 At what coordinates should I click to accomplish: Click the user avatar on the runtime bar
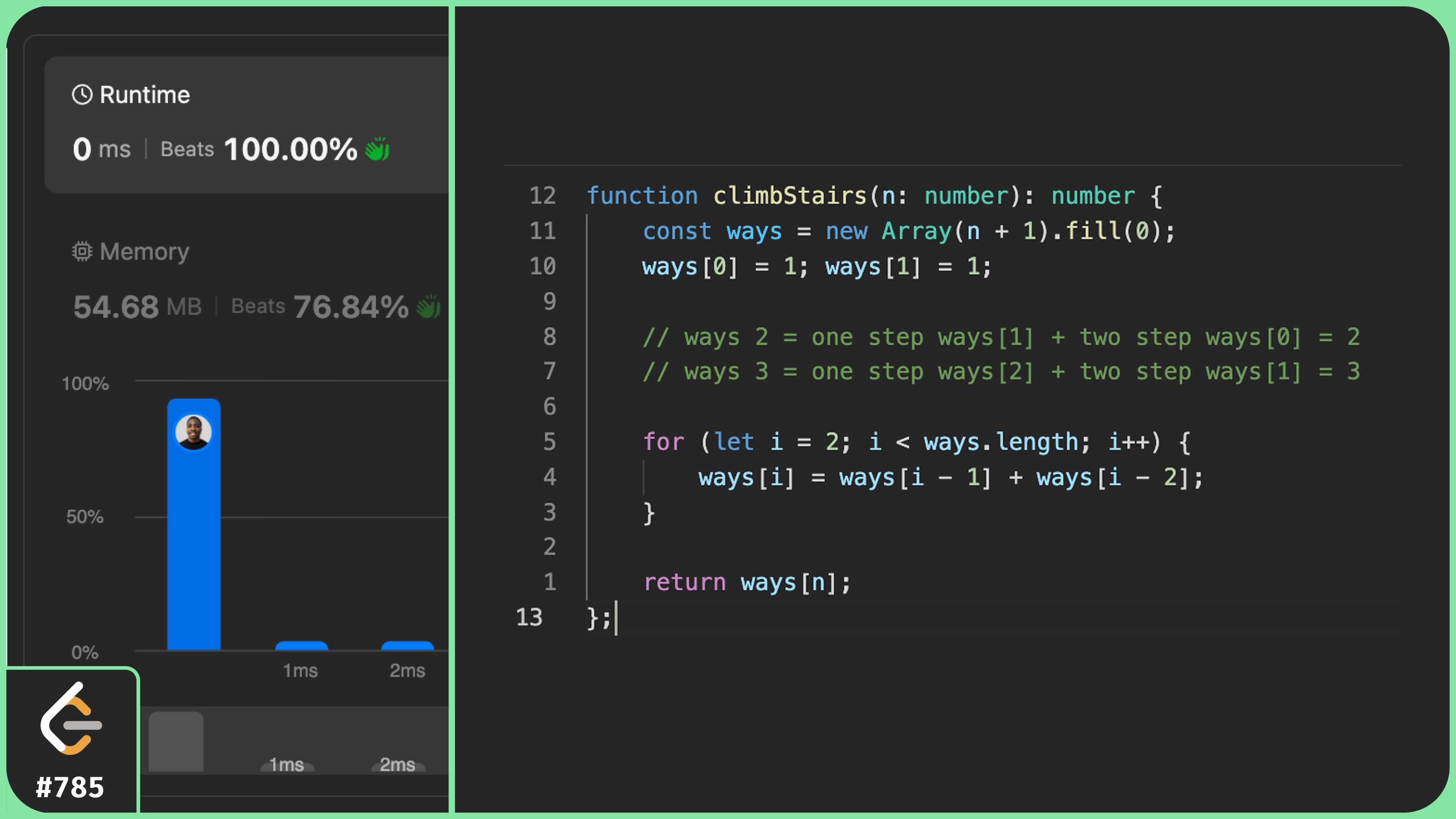pos(193,432)
